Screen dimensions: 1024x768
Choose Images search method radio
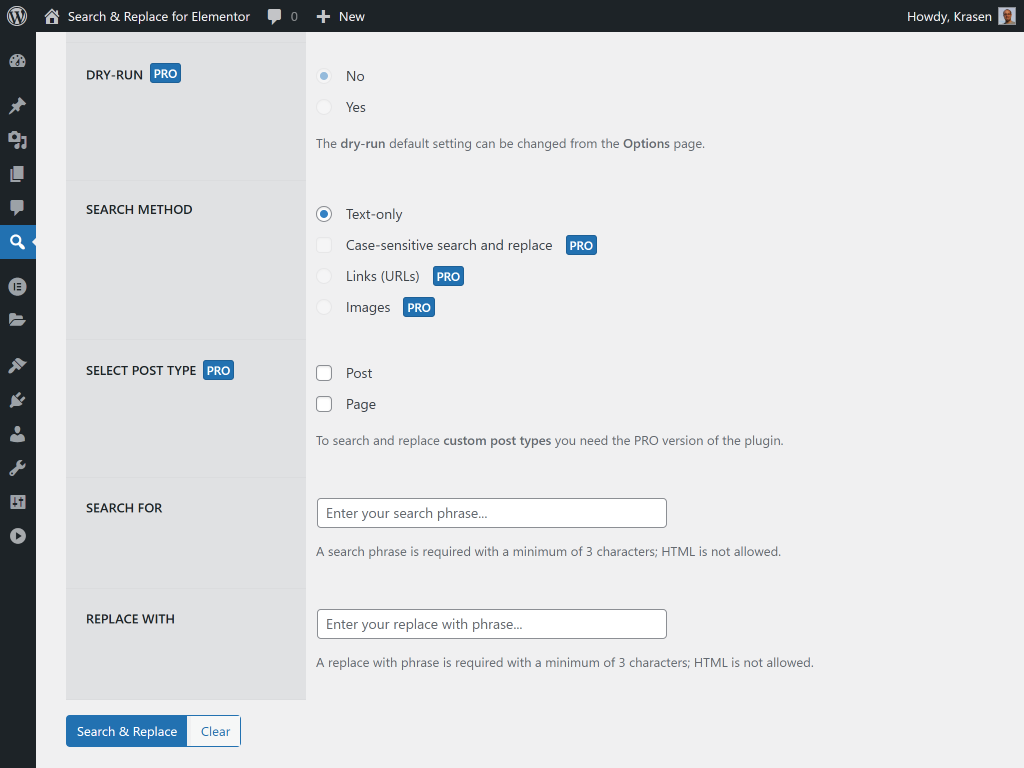coord(324,308)
